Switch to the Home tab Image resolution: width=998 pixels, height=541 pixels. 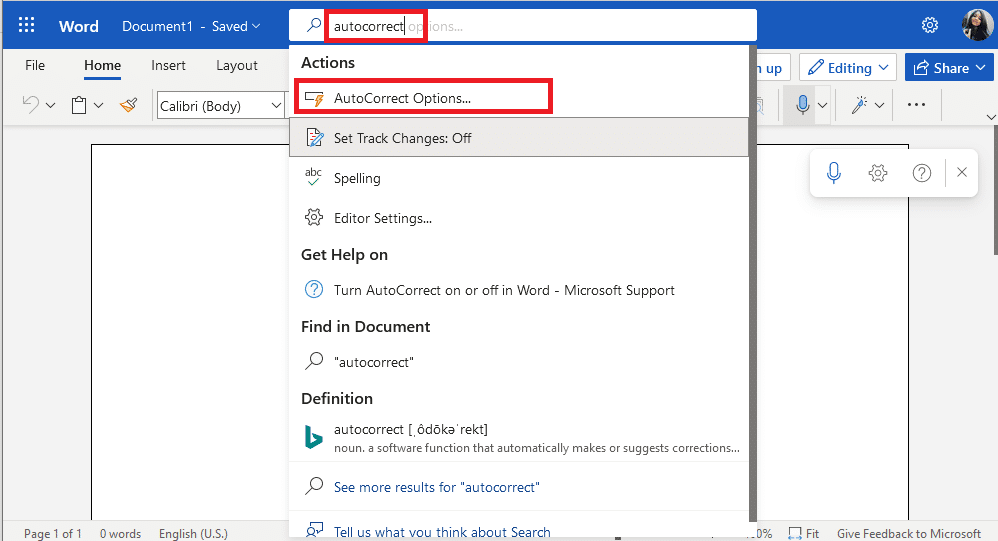pos(102,66)
